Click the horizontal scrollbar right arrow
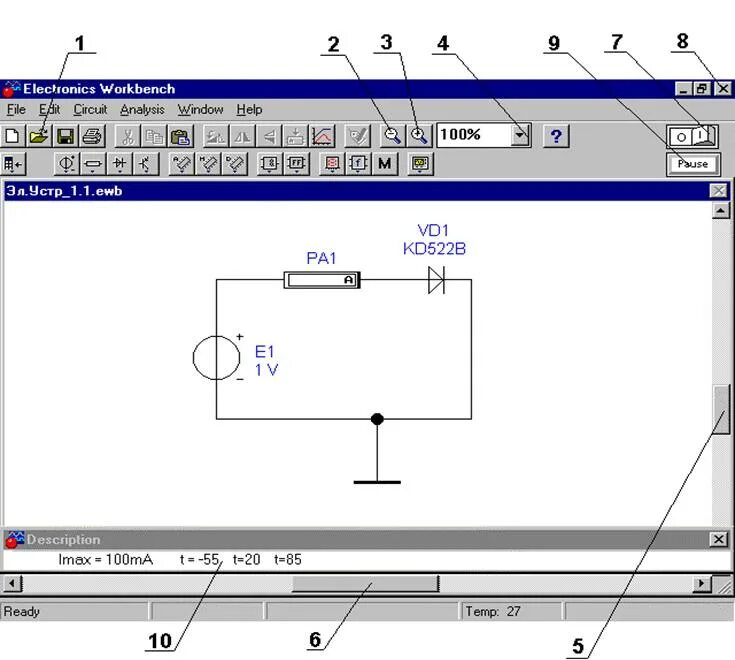 702,584
